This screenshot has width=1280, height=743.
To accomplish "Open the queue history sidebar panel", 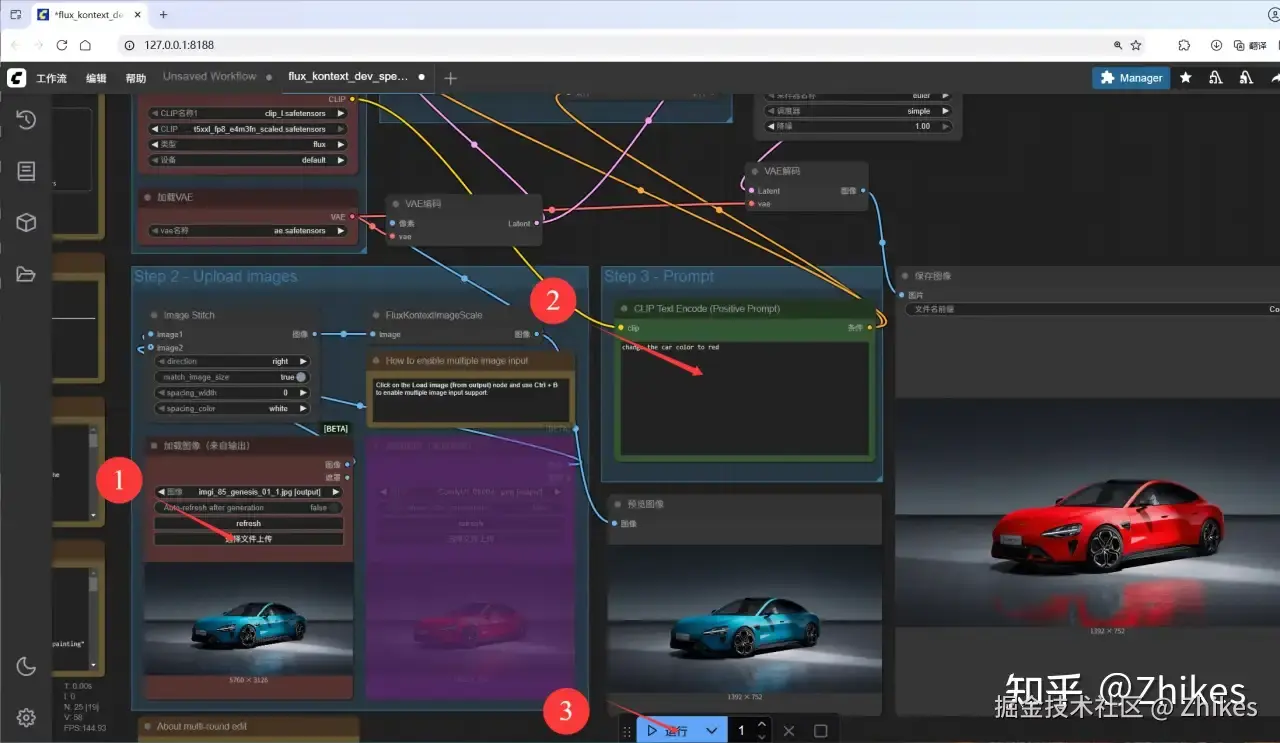I will coord(26,120).
